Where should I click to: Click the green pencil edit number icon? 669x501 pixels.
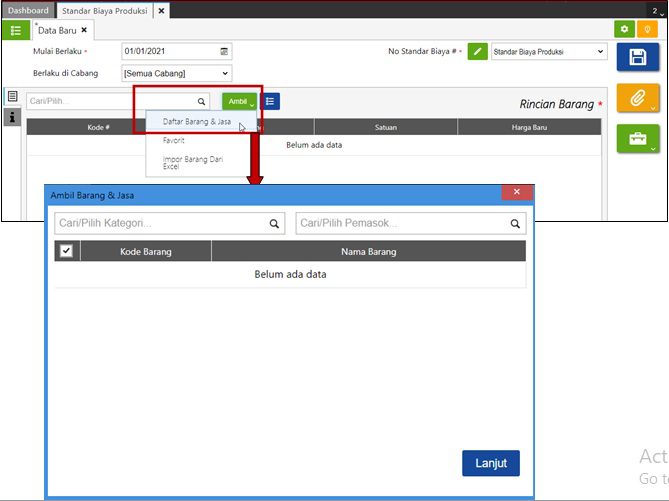477,51
